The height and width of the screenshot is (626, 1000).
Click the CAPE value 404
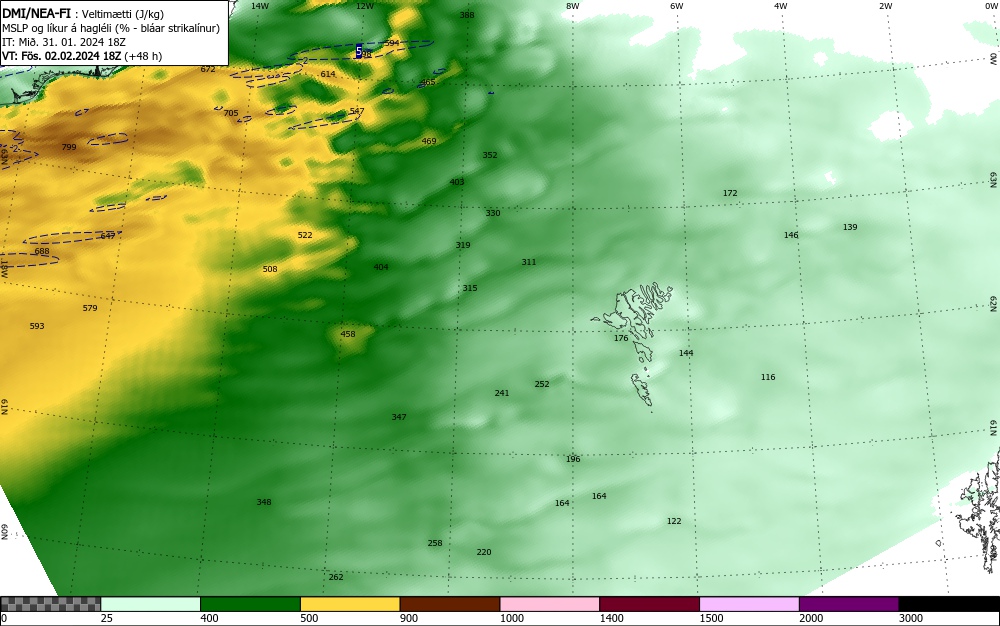[x=381, y=268]
